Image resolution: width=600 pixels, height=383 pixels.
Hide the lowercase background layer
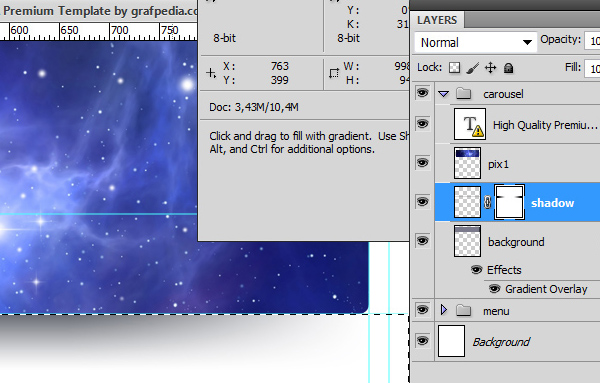point(422,241)
